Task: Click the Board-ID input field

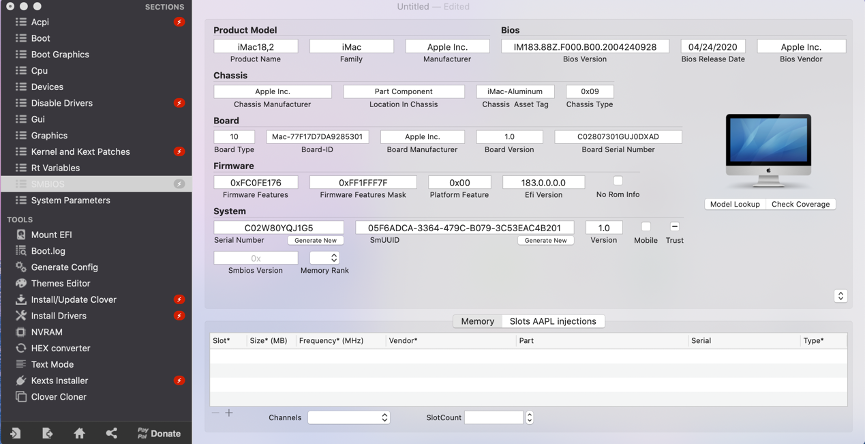Action: point(318,136)
